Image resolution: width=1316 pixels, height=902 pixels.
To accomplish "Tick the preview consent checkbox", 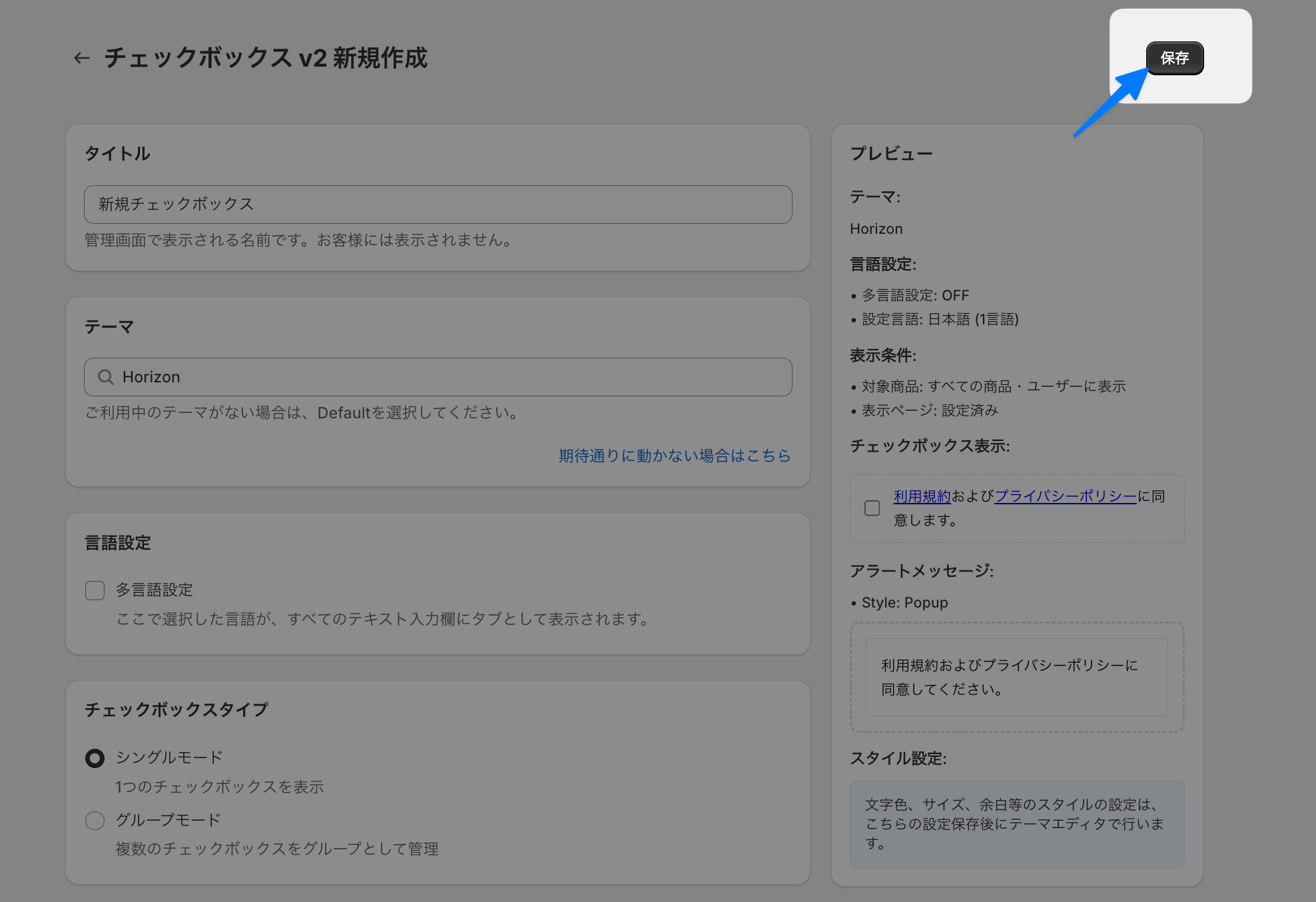I will 872,508.
